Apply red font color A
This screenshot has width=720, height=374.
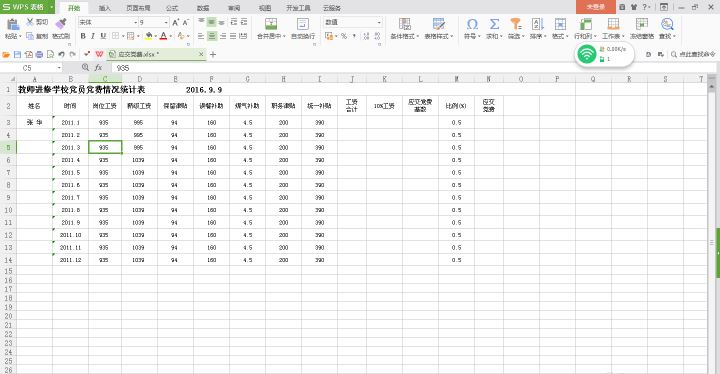point(163,36)
